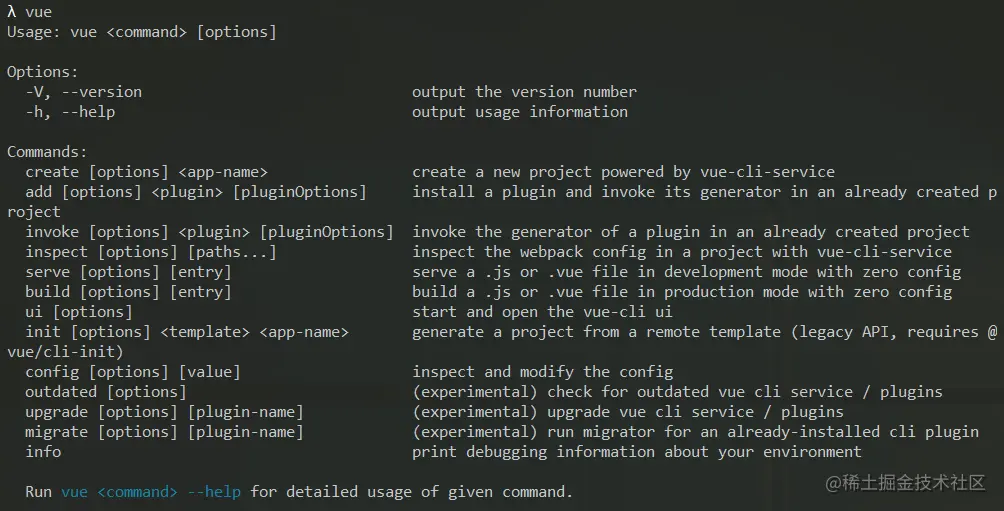Click the "add" command name
1004x511 pixels.
[x=38, y=192]
